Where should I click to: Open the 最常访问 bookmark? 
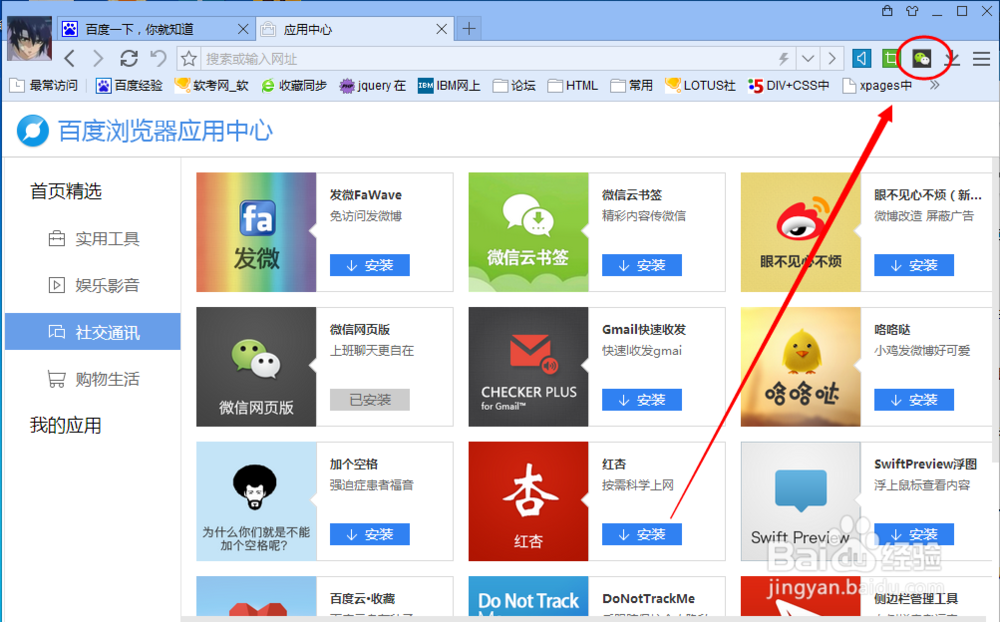tap(44, 85)
